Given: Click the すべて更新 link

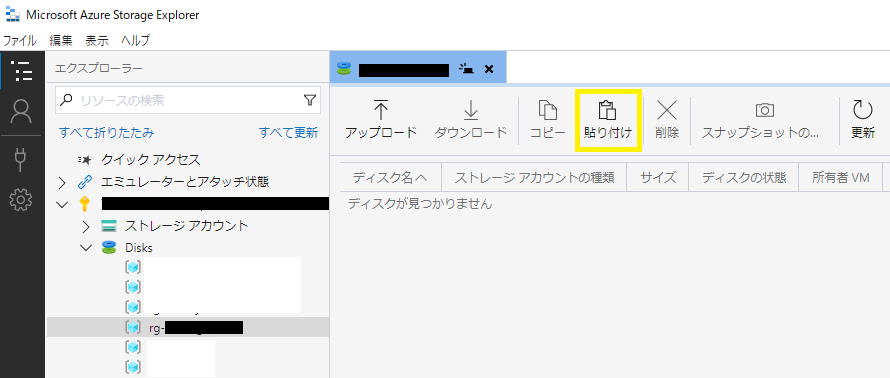Looking at the screenshot, I should 288,132.
